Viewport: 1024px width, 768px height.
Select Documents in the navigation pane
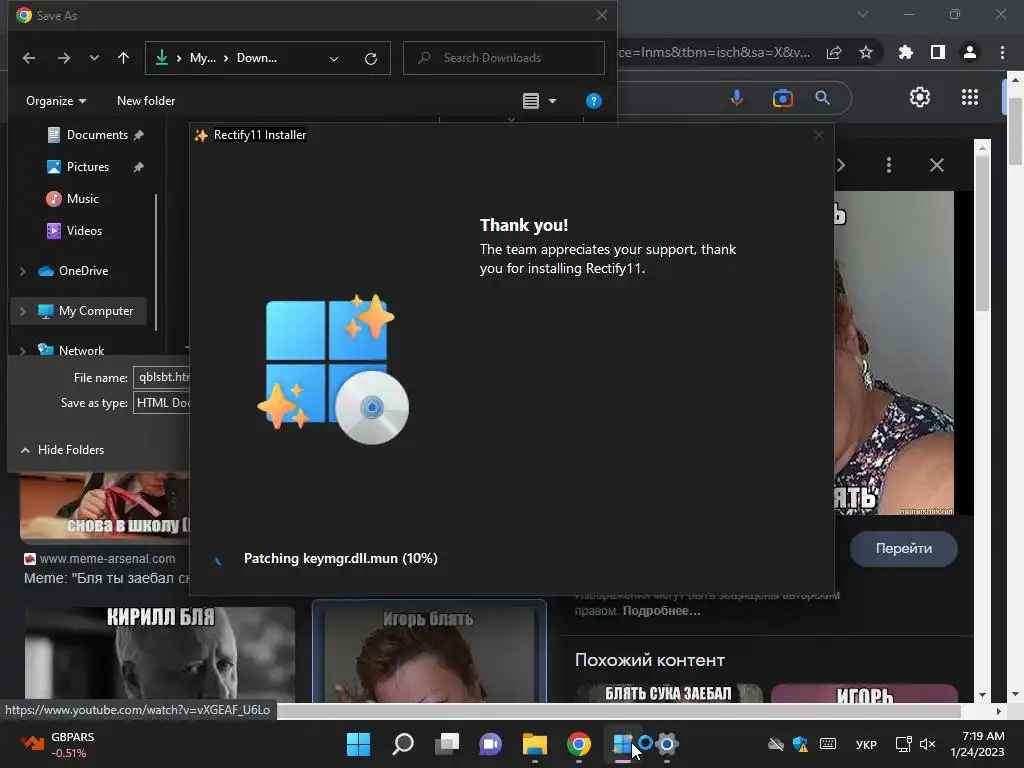[x=97, y=135]
